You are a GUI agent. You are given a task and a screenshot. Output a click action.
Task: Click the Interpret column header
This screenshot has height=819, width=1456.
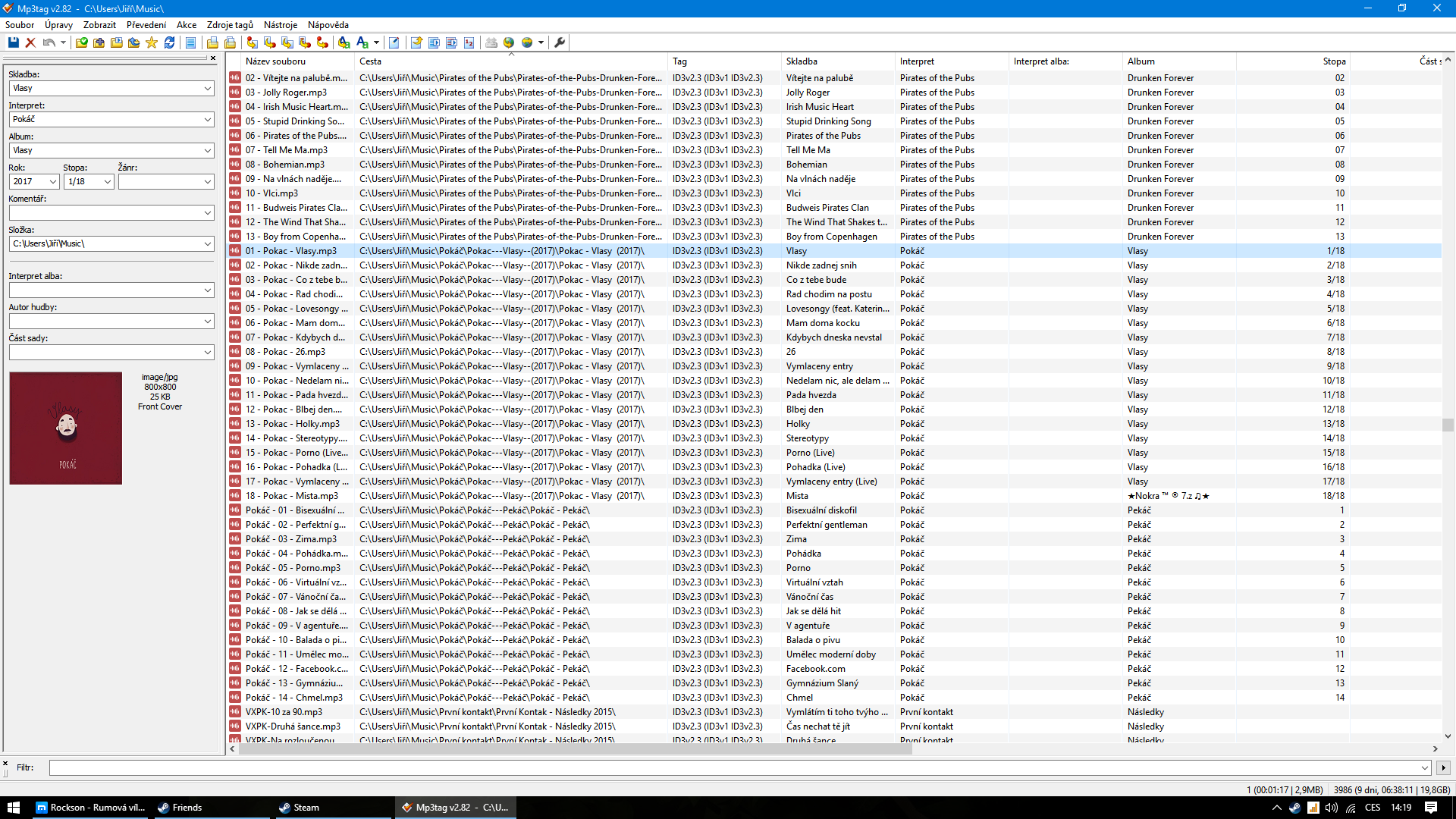tap(917, 61)
